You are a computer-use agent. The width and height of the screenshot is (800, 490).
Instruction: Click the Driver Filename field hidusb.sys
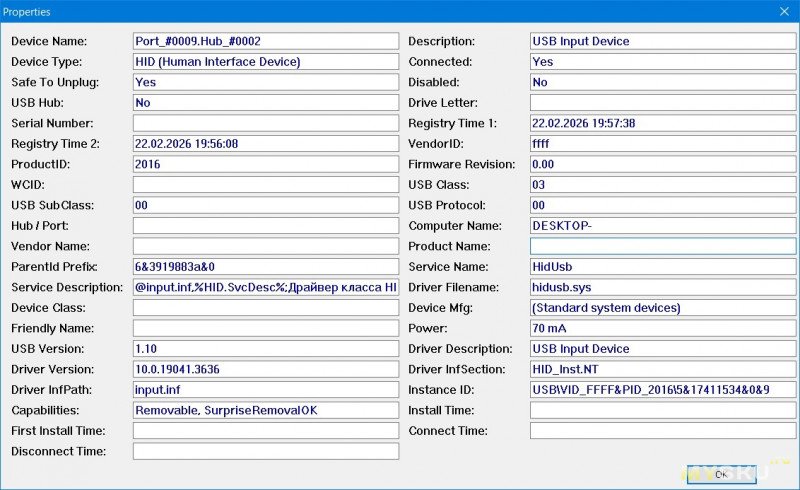point(662,287)
